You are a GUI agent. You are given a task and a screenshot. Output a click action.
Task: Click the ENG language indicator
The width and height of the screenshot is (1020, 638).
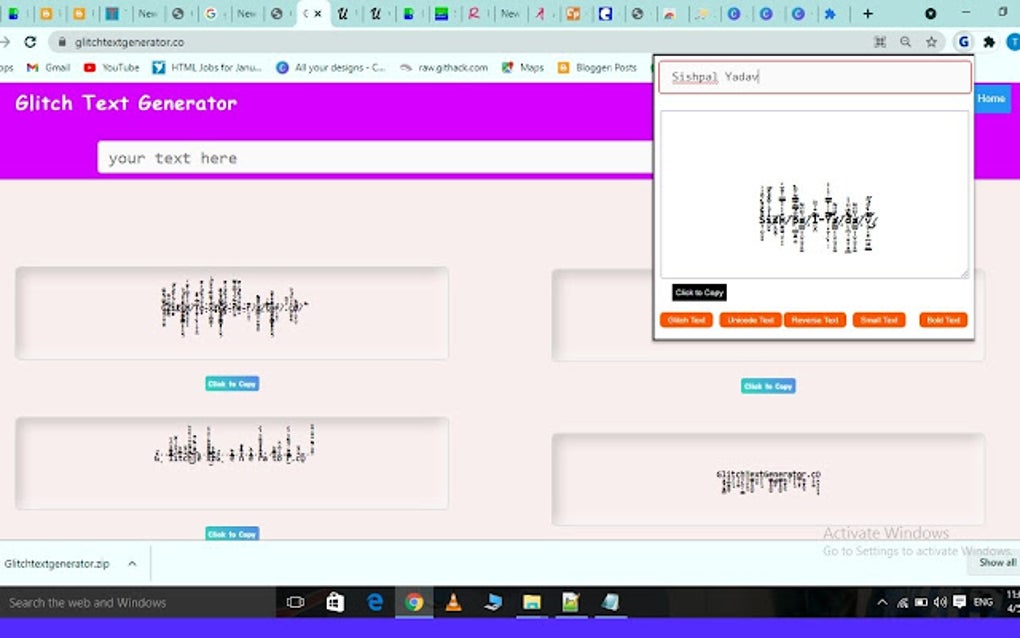pyautogui.click(x=983, y=602)
